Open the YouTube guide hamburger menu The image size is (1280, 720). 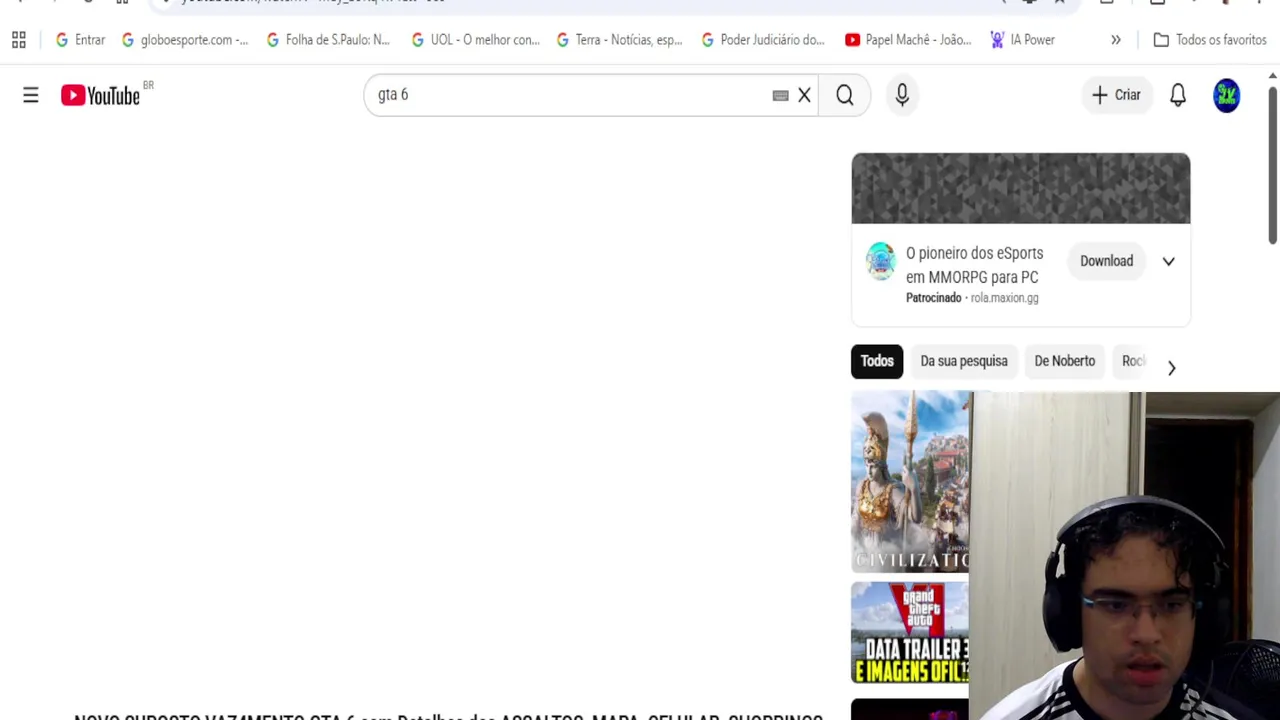(x=31, y=95)
